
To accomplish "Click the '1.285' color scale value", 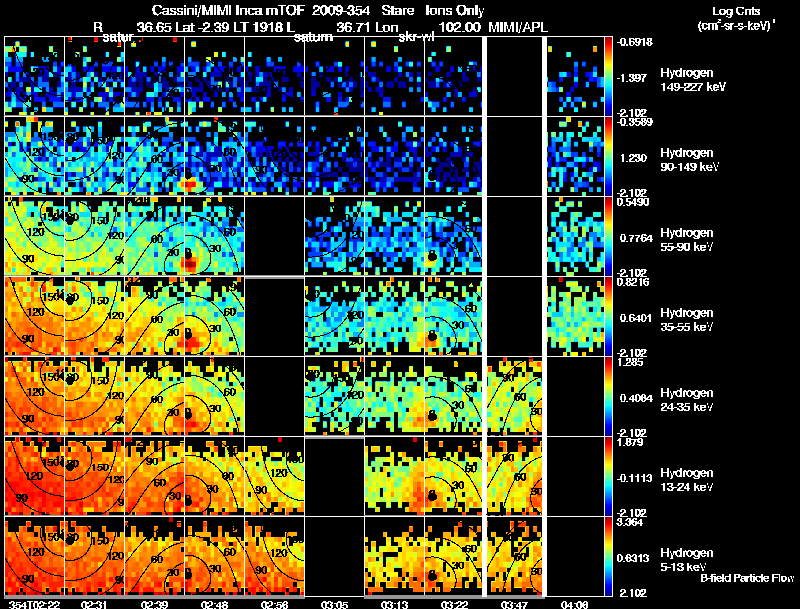I will (630, 362).
